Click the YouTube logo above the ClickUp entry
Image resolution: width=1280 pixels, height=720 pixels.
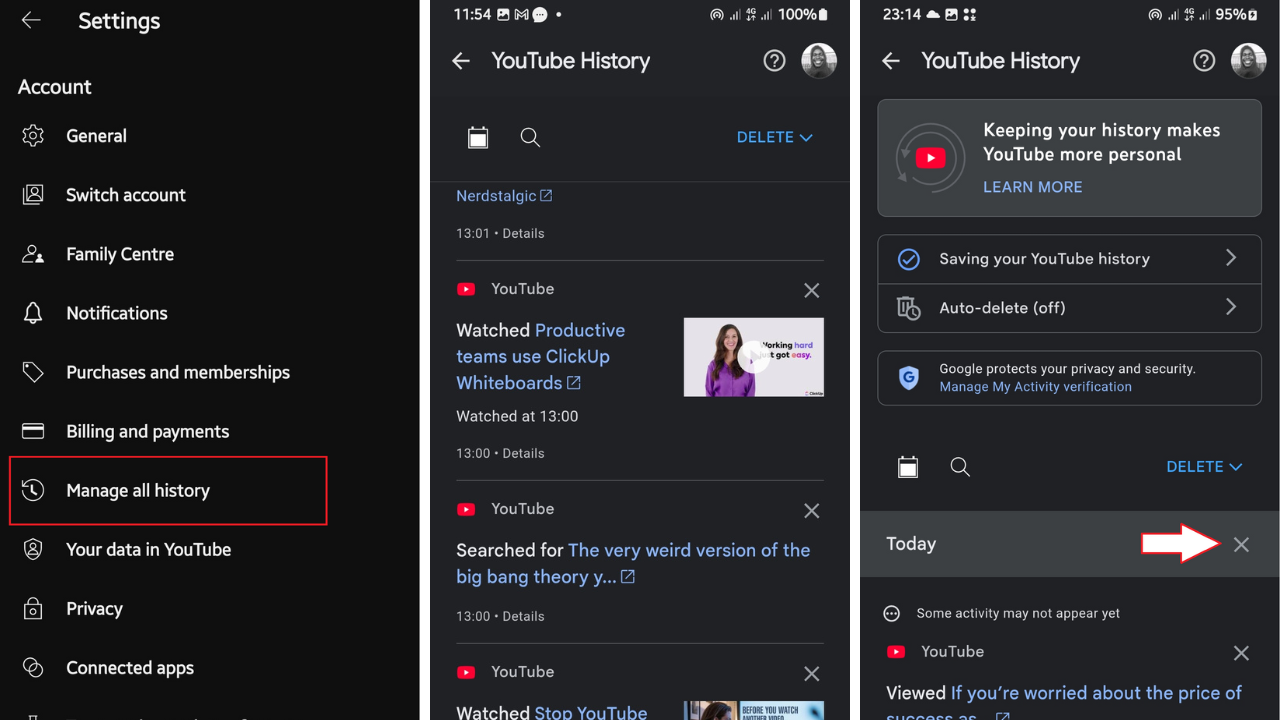(466, 287)
